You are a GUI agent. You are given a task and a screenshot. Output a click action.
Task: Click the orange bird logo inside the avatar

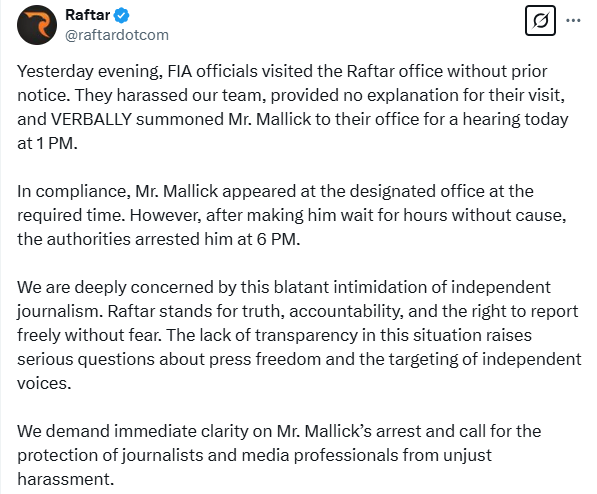[x=38, y=25]
